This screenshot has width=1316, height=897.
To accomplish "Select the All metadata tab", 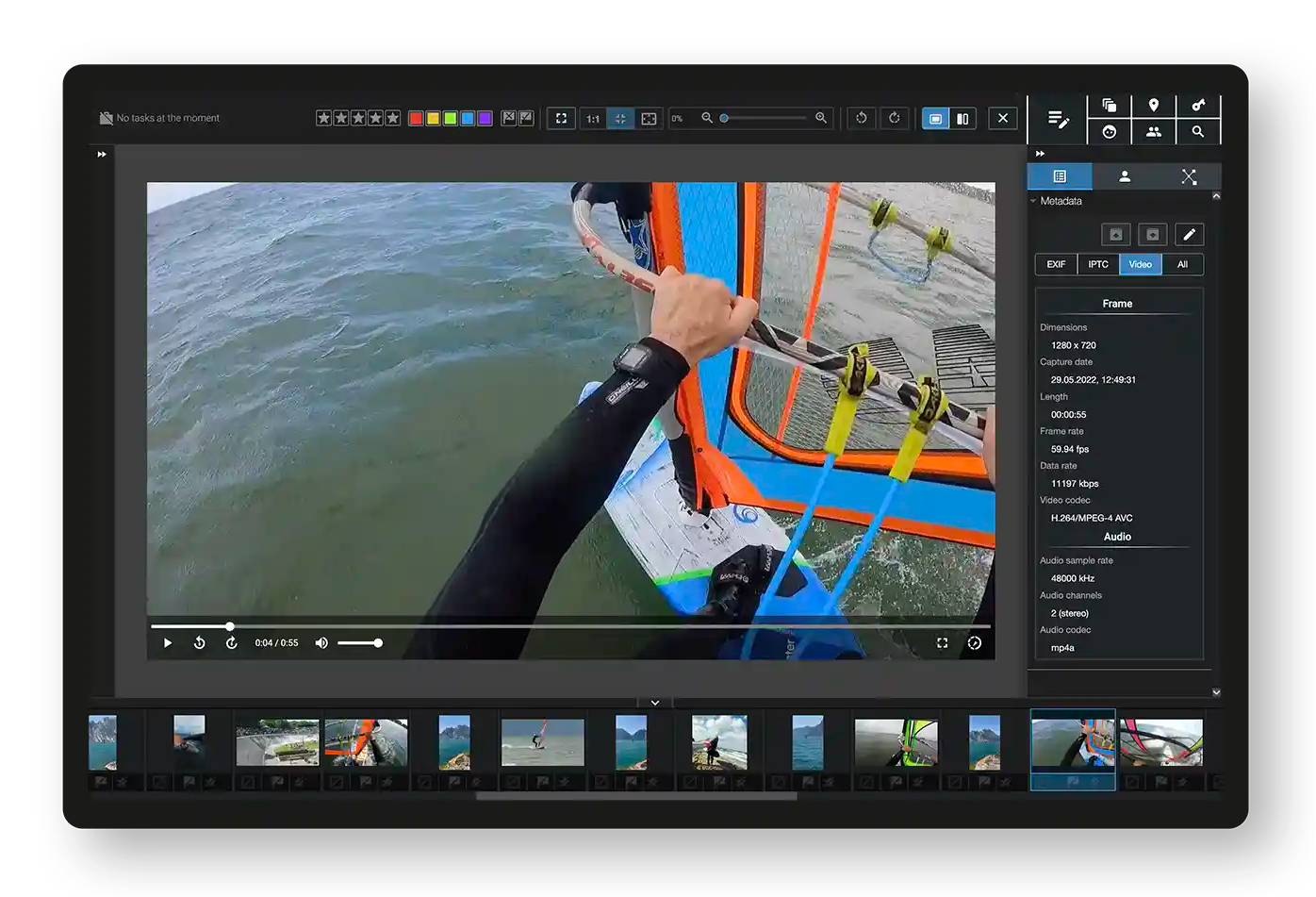I will 1182,264.
